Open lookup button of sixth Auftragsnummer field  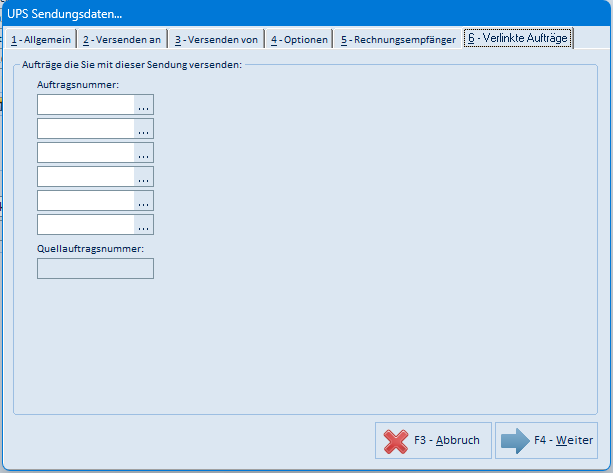click(143, 224)
